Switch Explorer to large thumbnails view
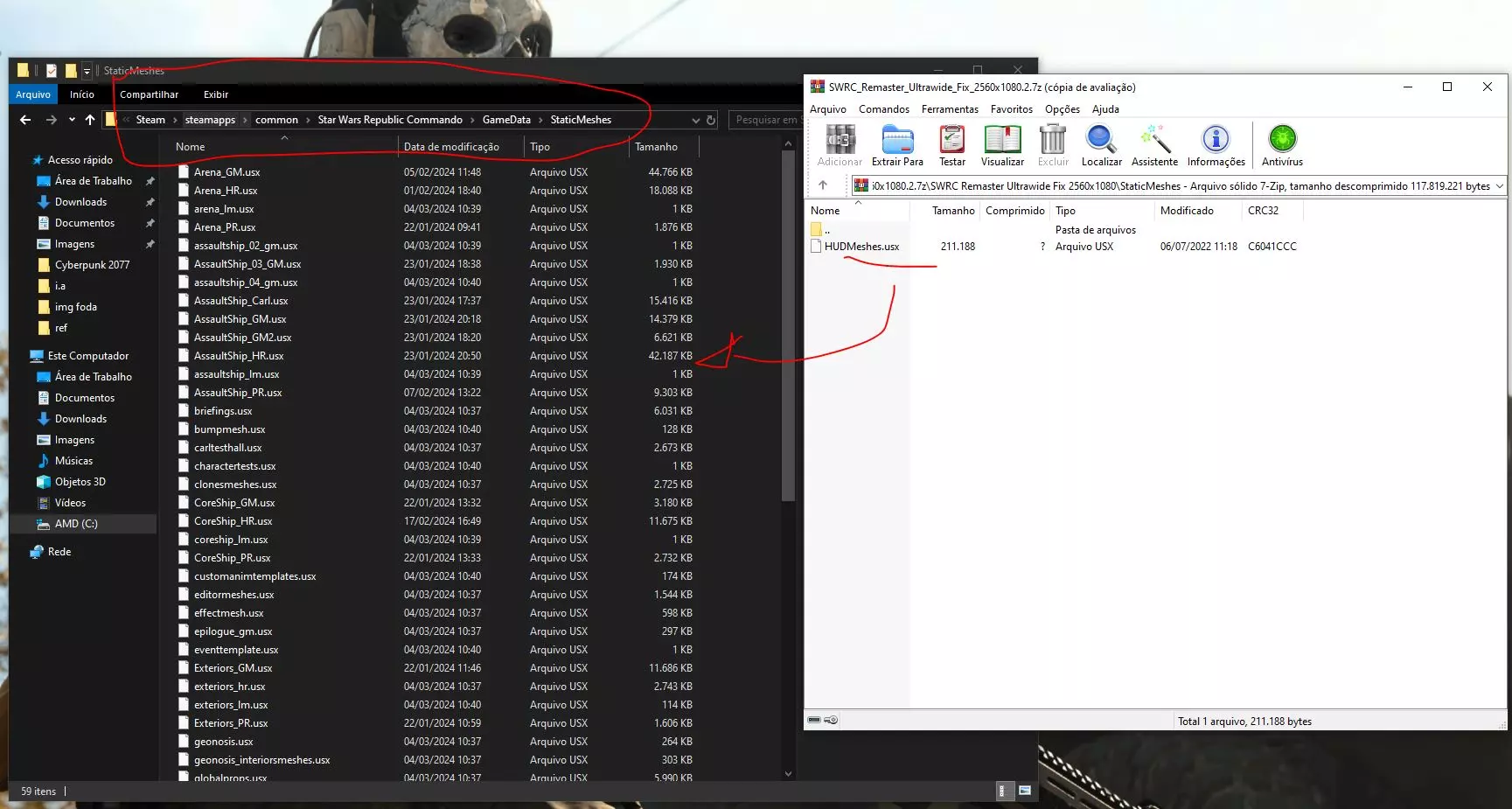This screenshot has height=809, width=1512. 1024,791
